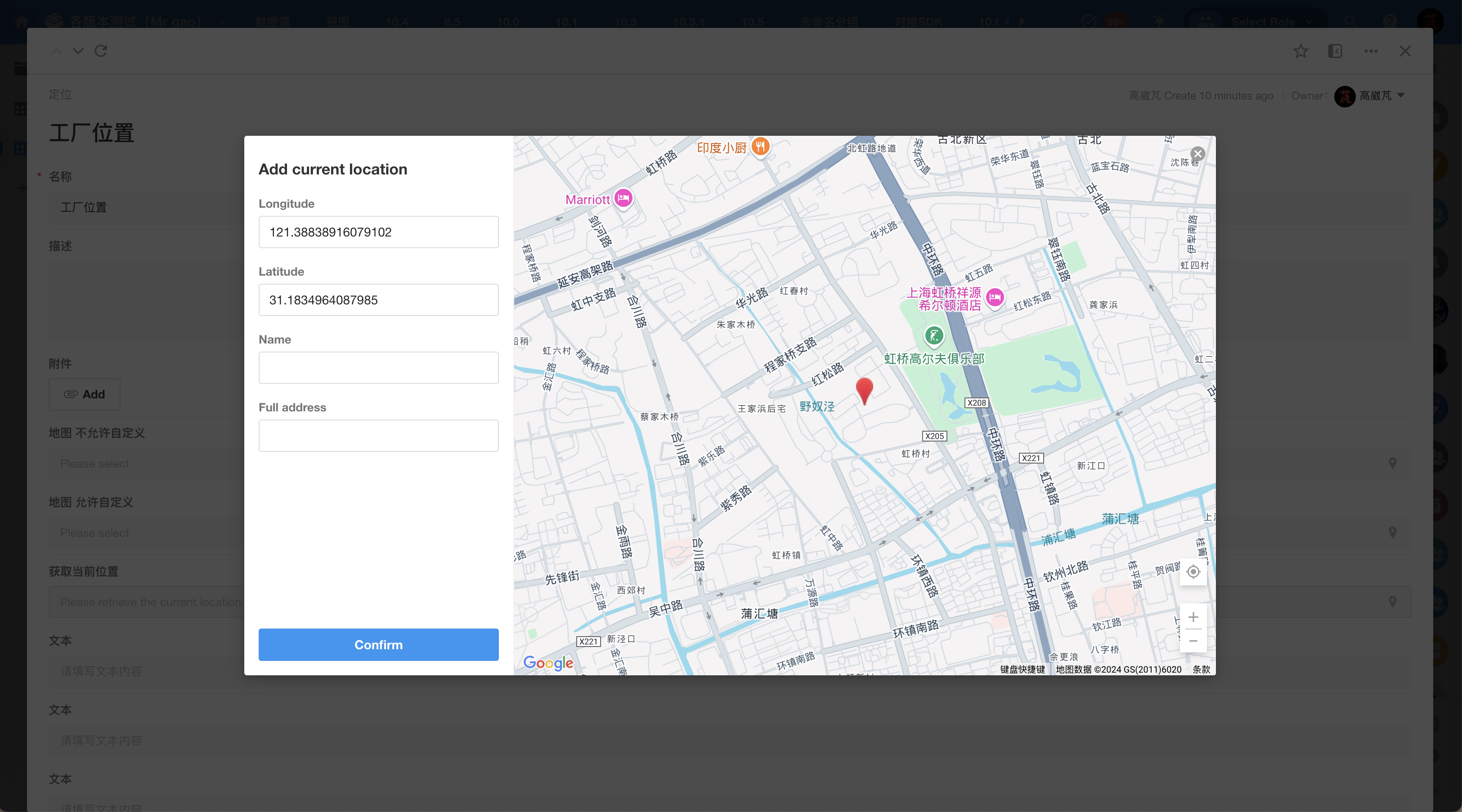
Task: Switch to the 数据源 tab
Action: point(273,22)
